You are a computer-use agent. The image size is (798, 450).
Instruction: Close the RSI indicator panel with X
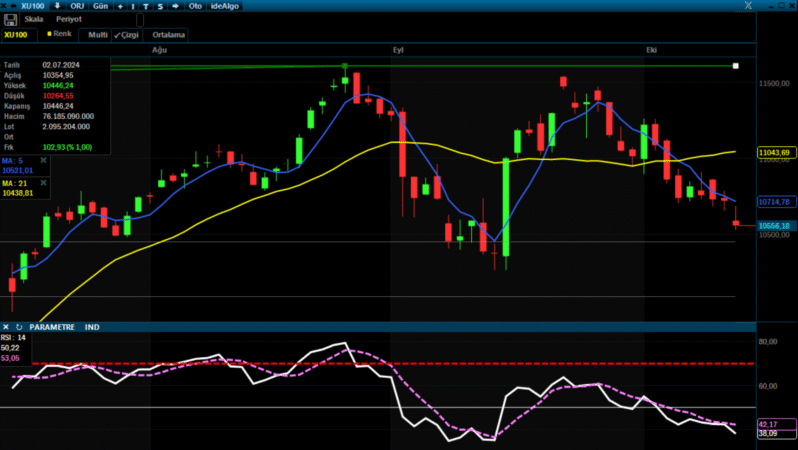point(6,327)
